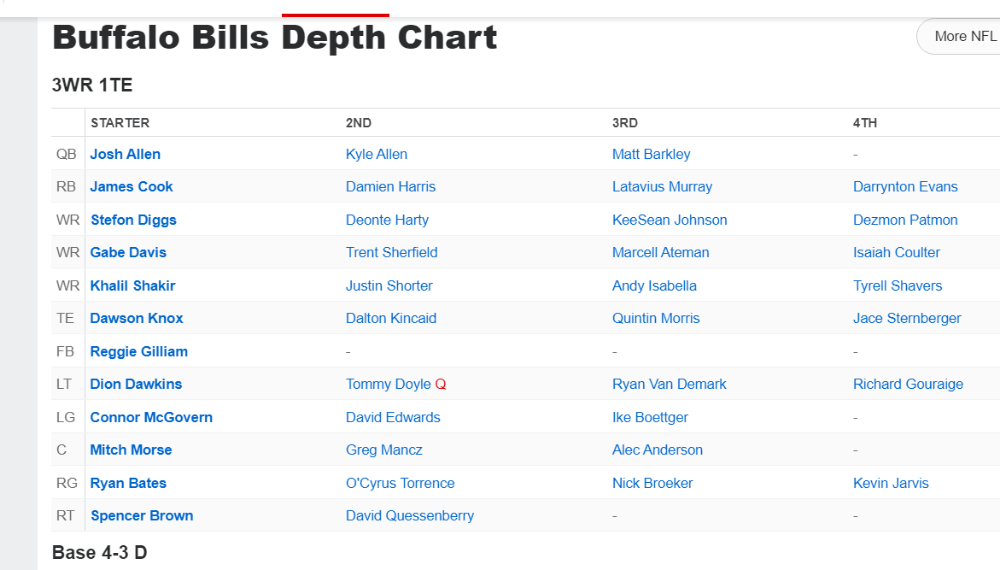Click the 2ND column header
1000x570 pixels.
click(358, 123)
